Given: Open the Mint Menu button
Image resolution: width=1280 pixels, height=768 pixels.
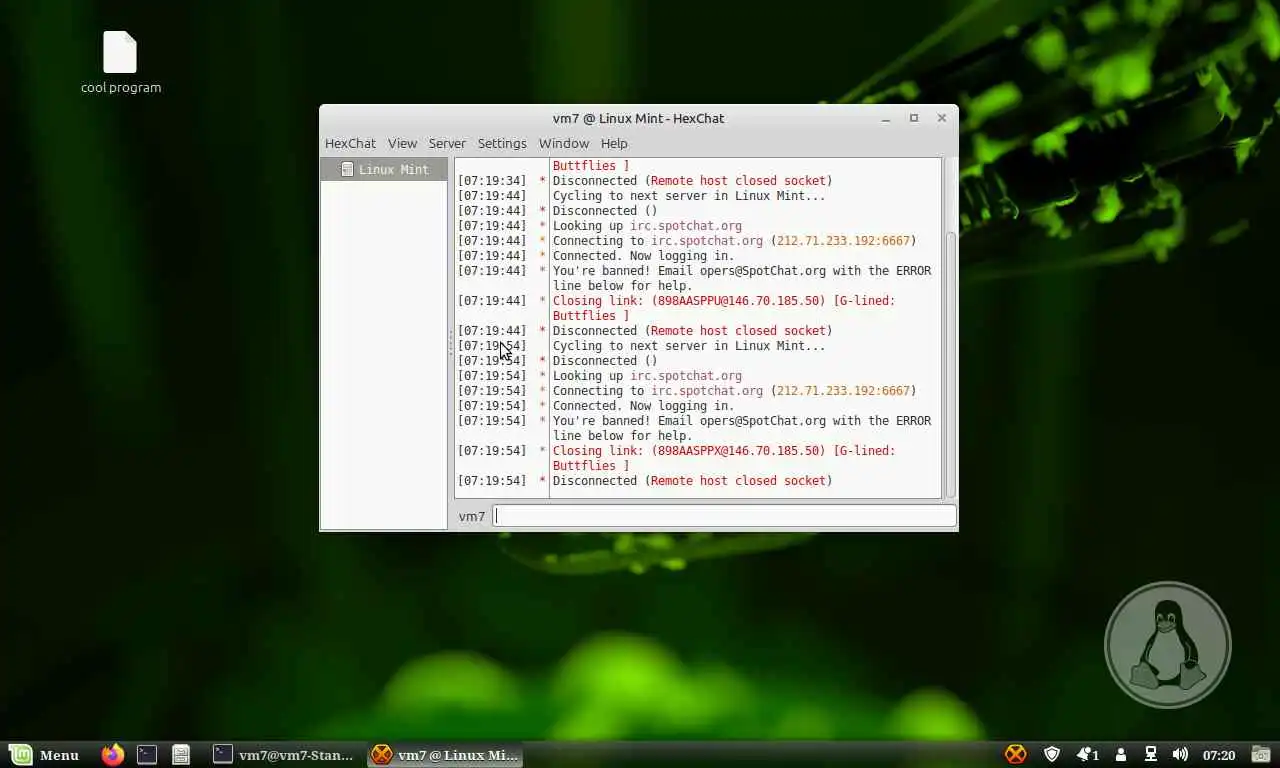Looking at the screenshot, I should pos(44,755).
